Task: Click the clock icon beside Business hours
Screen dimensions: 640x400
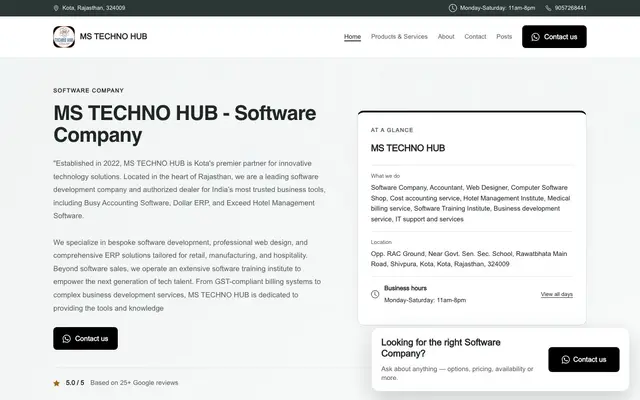Action: pos(375,294)
